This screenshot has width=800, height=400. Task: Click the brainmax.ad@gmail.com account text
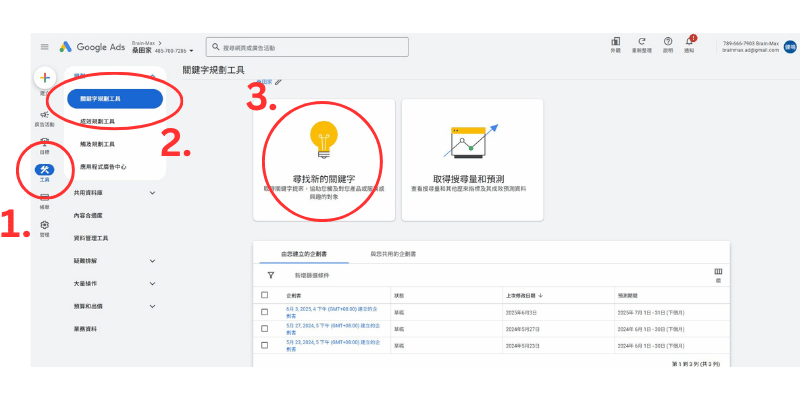click(x=751, y=50)
